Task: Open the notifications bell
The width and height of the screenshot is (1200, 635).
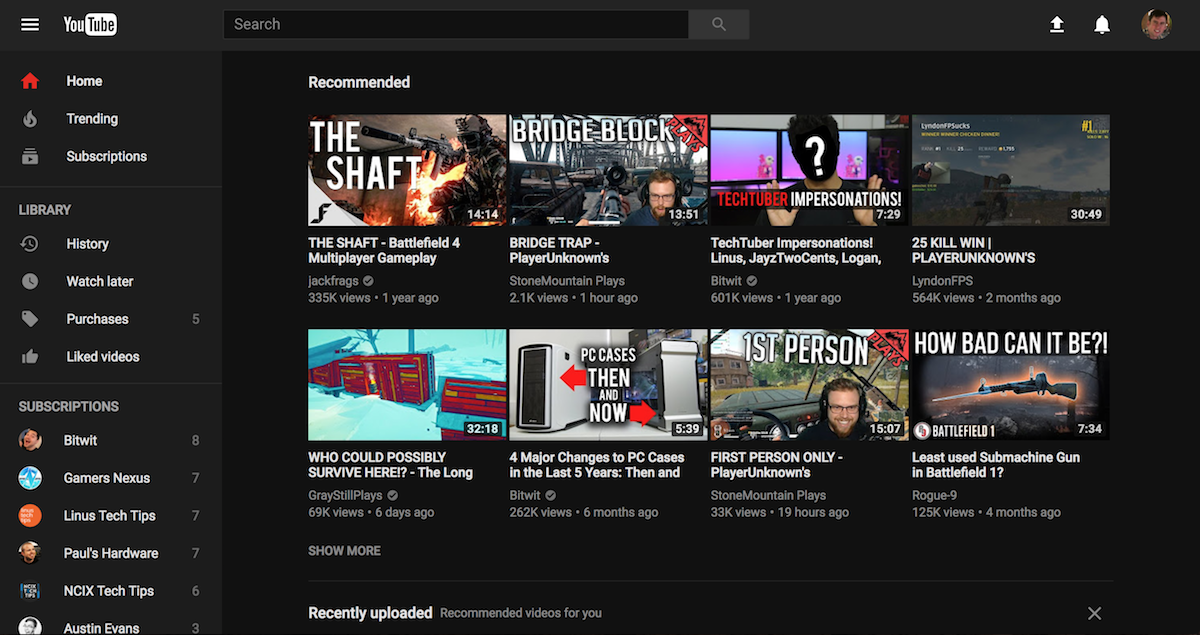Action: click(1102, 24)
